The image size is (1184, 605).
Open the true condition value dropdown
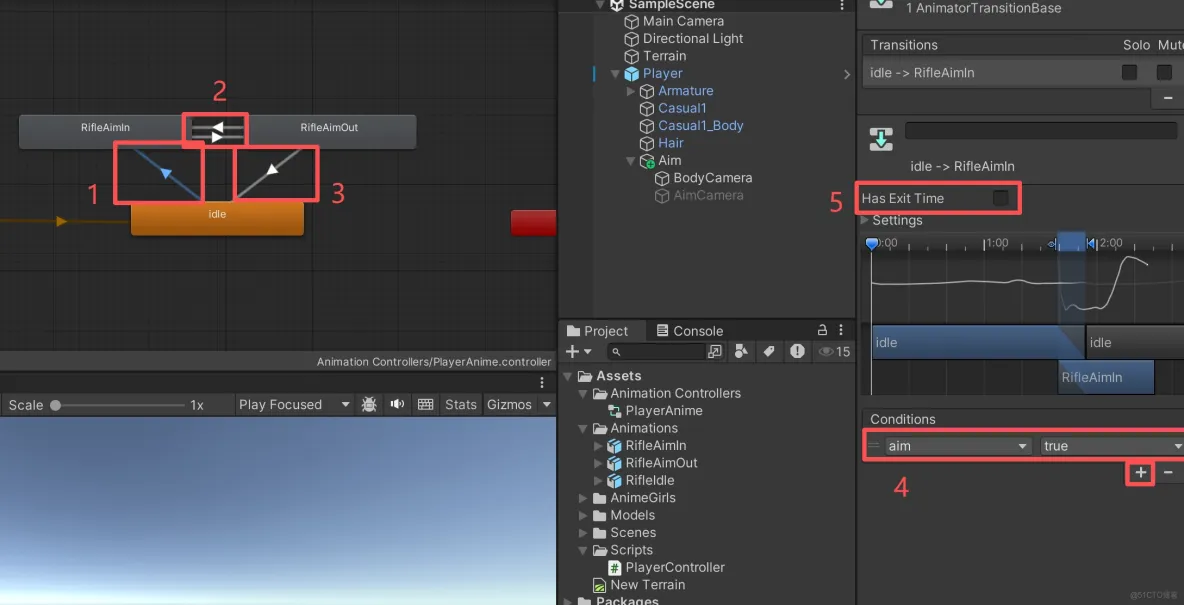[1110, 446]
